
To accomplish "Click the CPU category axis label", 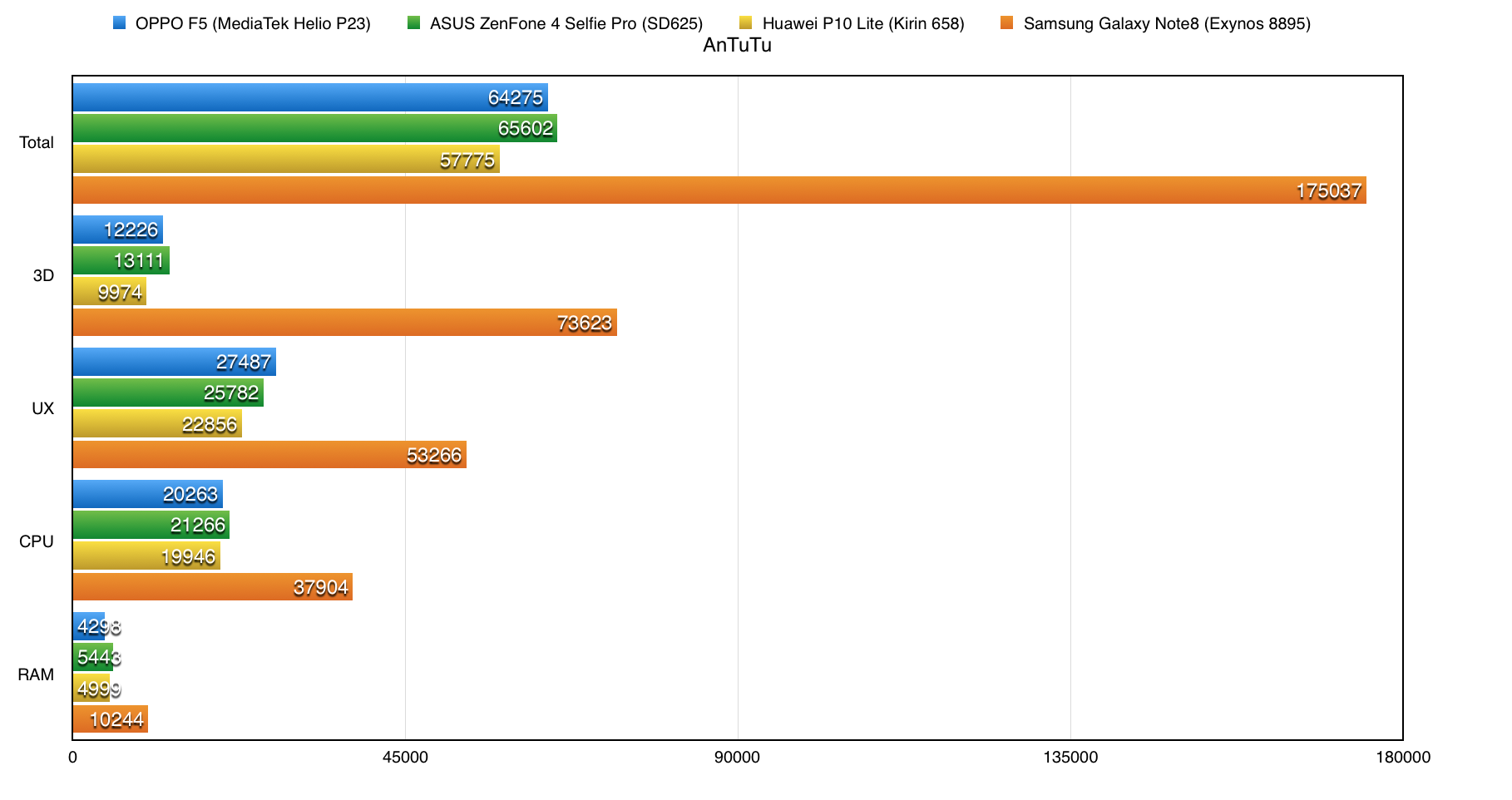I will [x=37, y=541].
